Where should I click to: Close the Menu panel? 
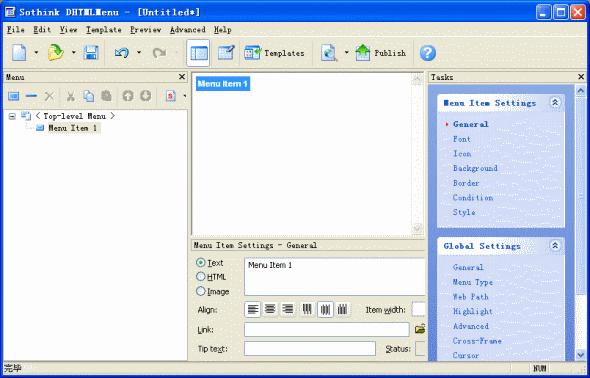[x=182, y=77]
